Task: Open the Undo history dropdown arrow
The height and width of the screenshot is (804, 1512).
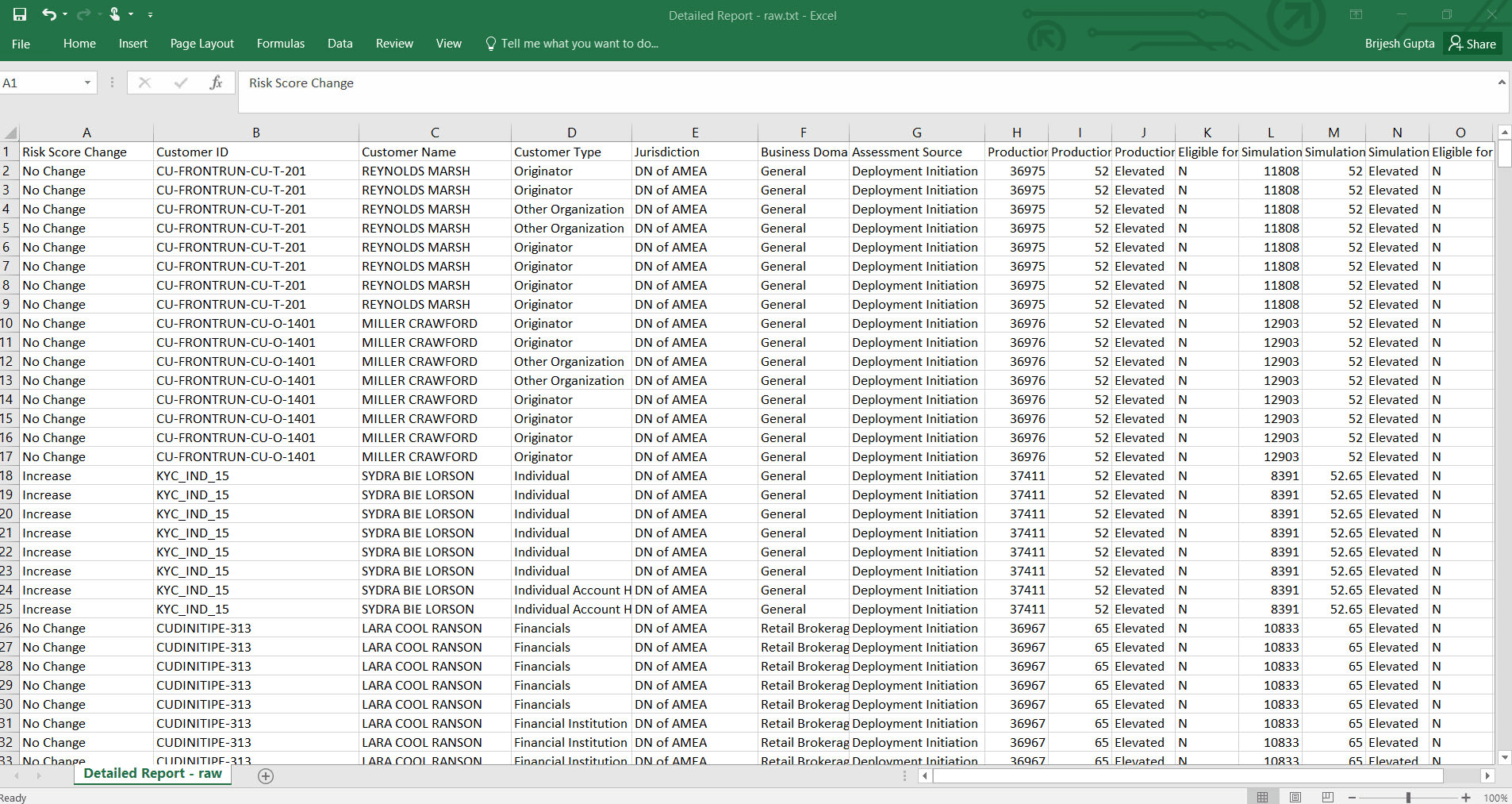Action: pos(65,14)
